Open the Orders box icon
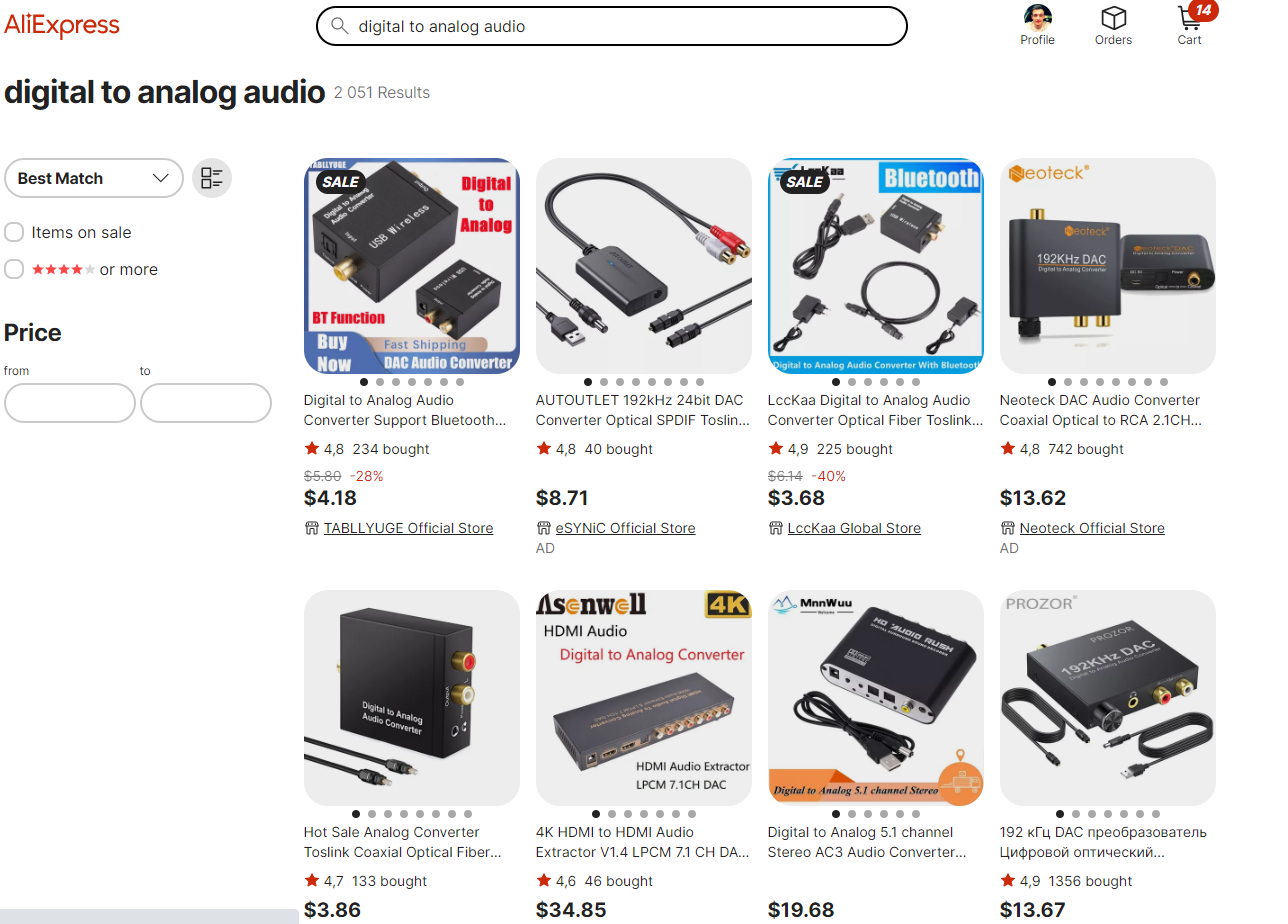The width and height of the screenshot is (1288, 924). coord(1113,18)
